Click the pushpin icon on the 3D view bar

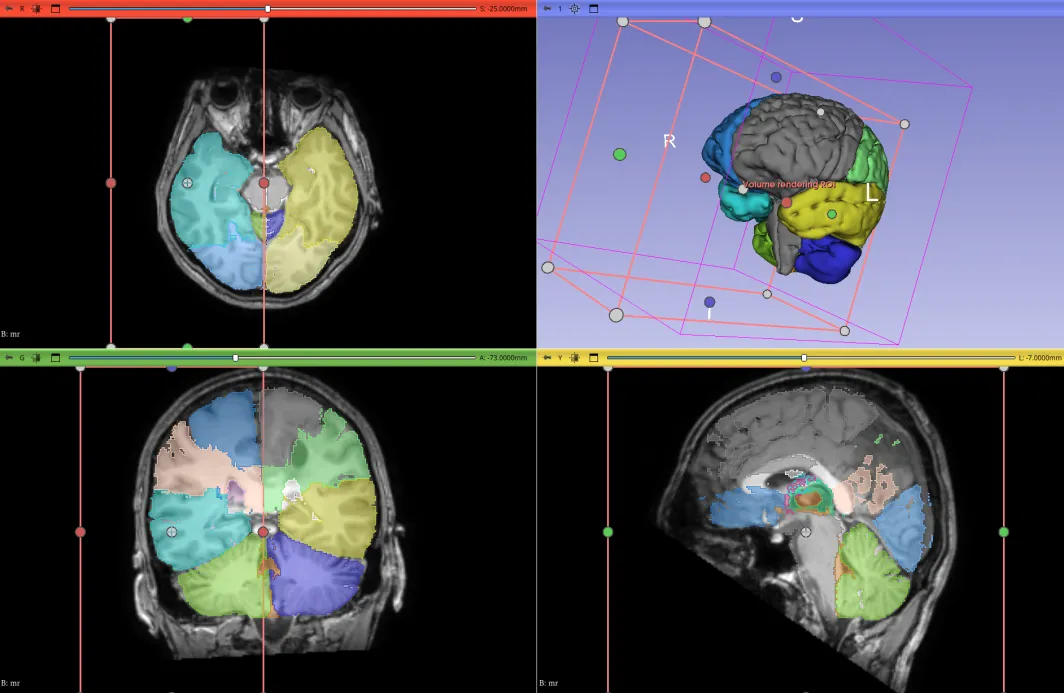[x=548, y=8]
